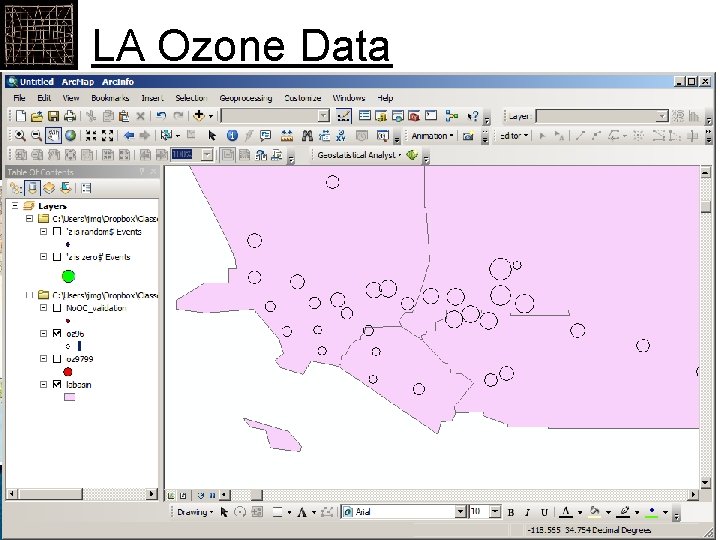The width and height of the screenshot is (720, 540).
Task: Open the ArcToolbox window
Action: 414,116
